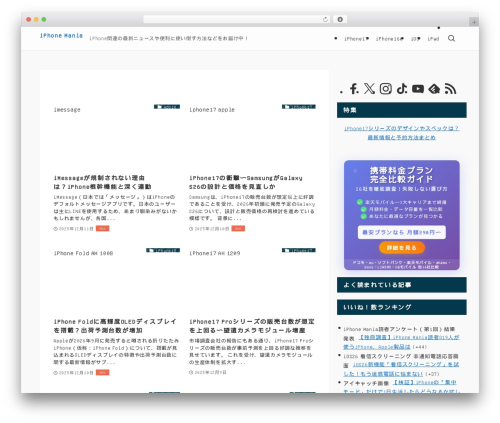Open article about iPhone17 and Samsung Galaxy S26
This screenshot has height=423, width=500.
click(x=246, y=182)
